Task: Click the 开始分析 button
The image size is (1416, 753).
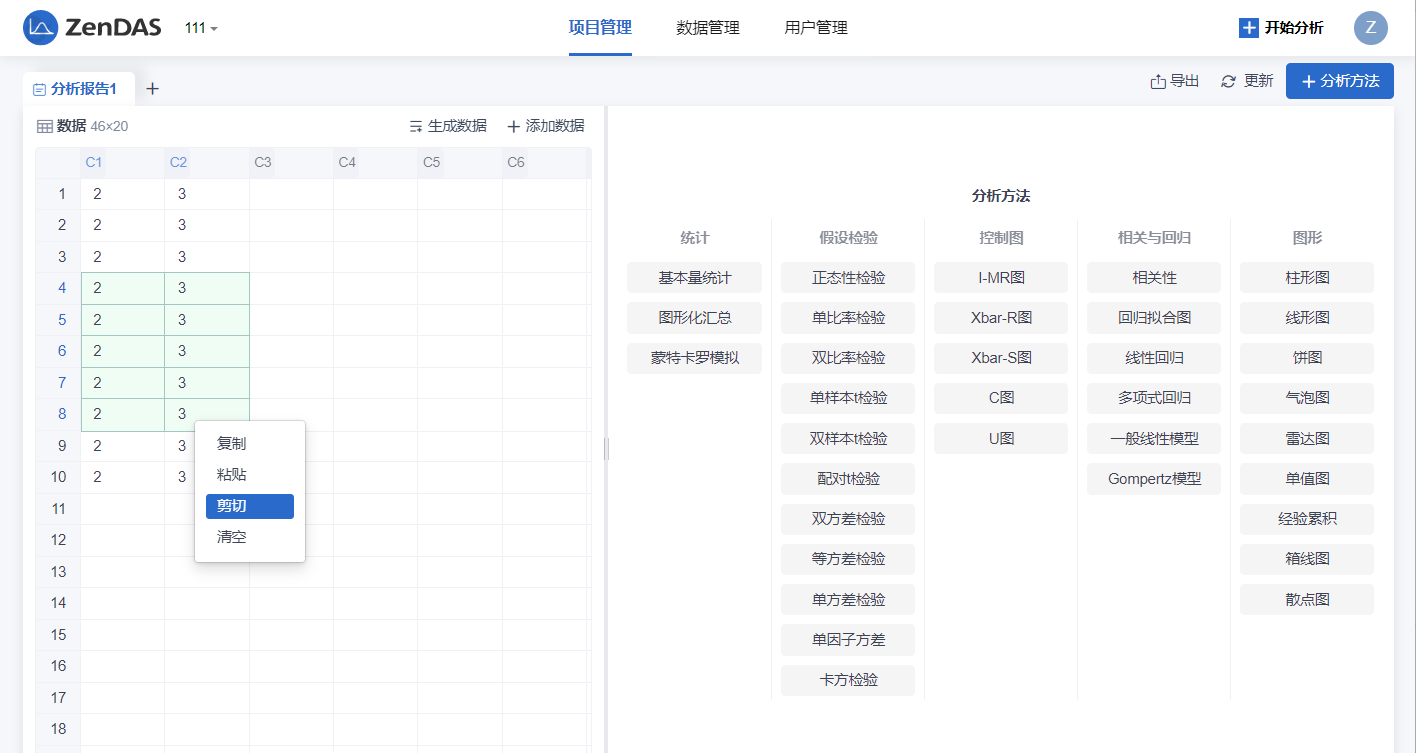Action: click(1281, 28)
